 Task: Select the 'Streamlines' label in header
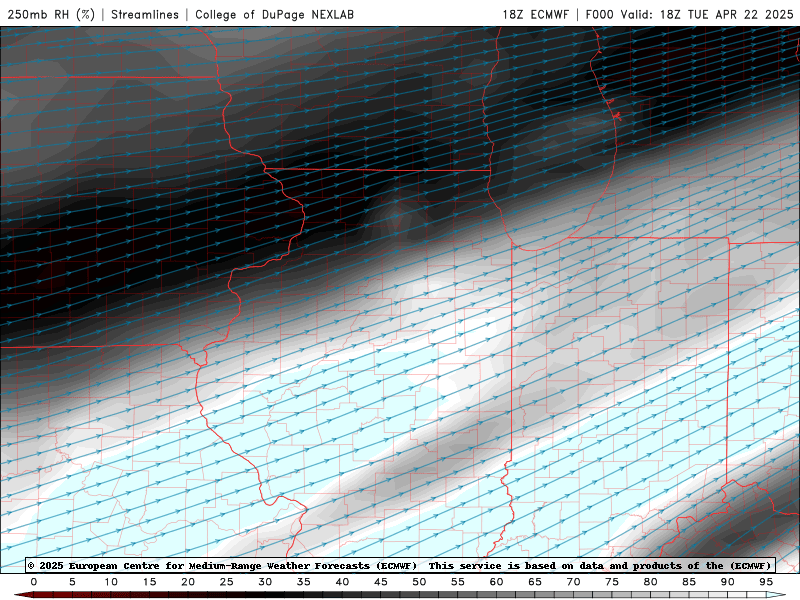tap(145, 14)
